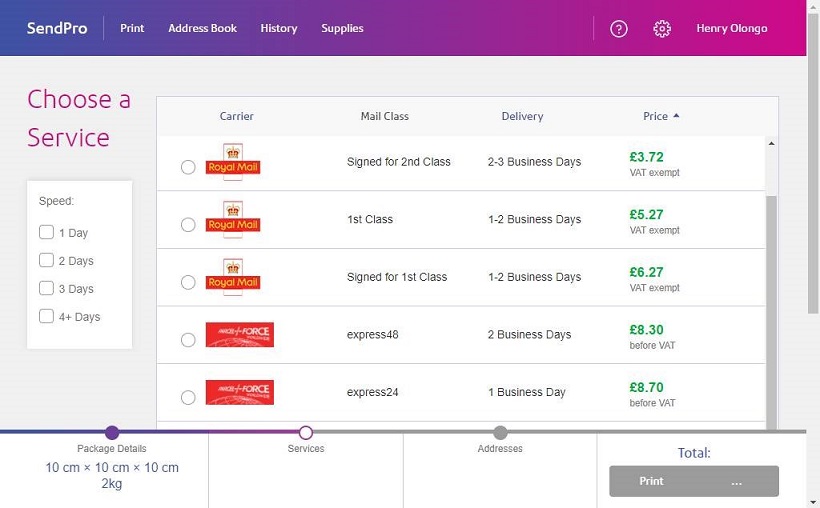Click the service list scroll up arrow
Screen dimensions: 820x508
[x=771, y=143]
